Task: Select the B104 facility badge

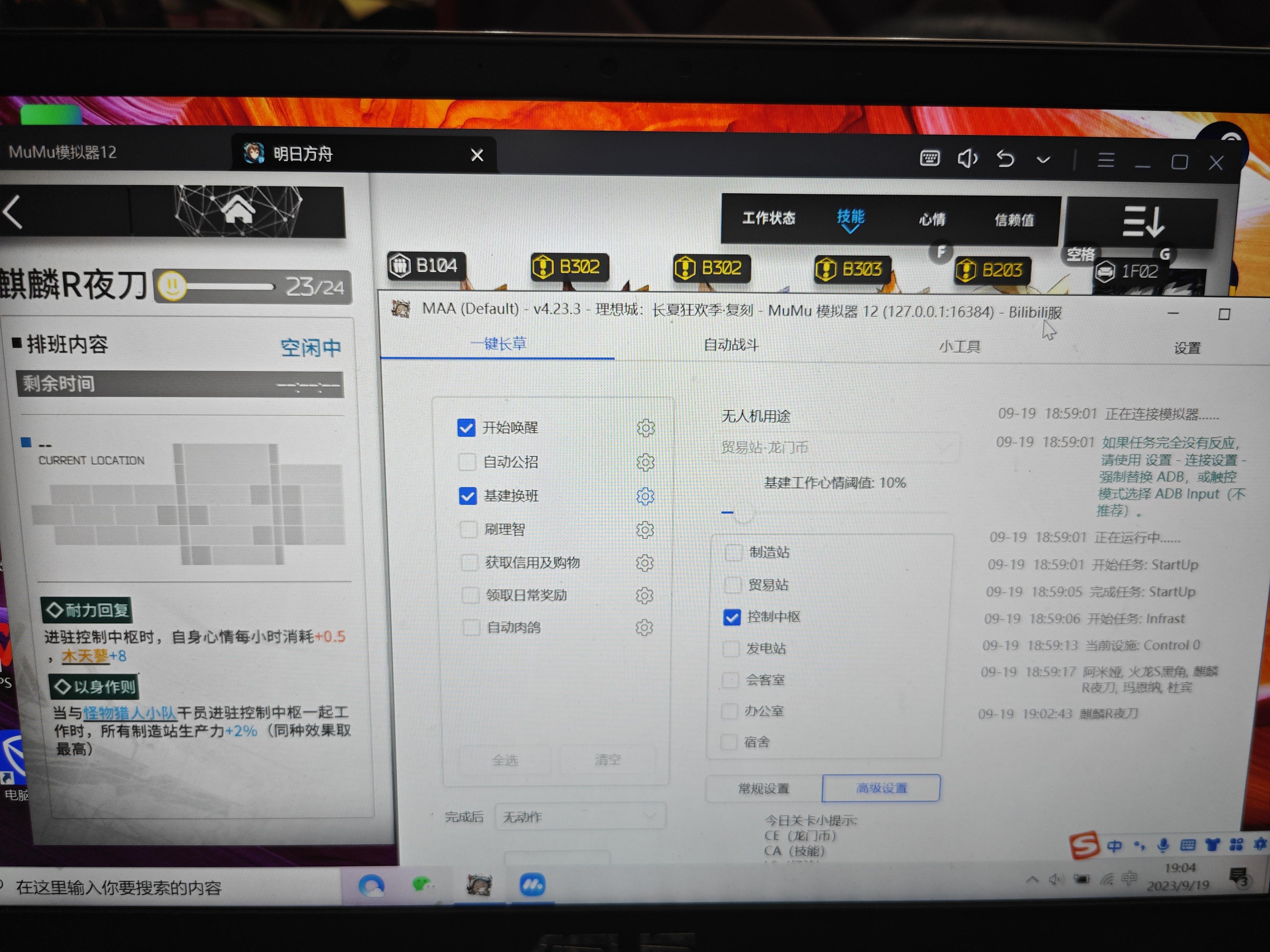Action: coord(426,266)
